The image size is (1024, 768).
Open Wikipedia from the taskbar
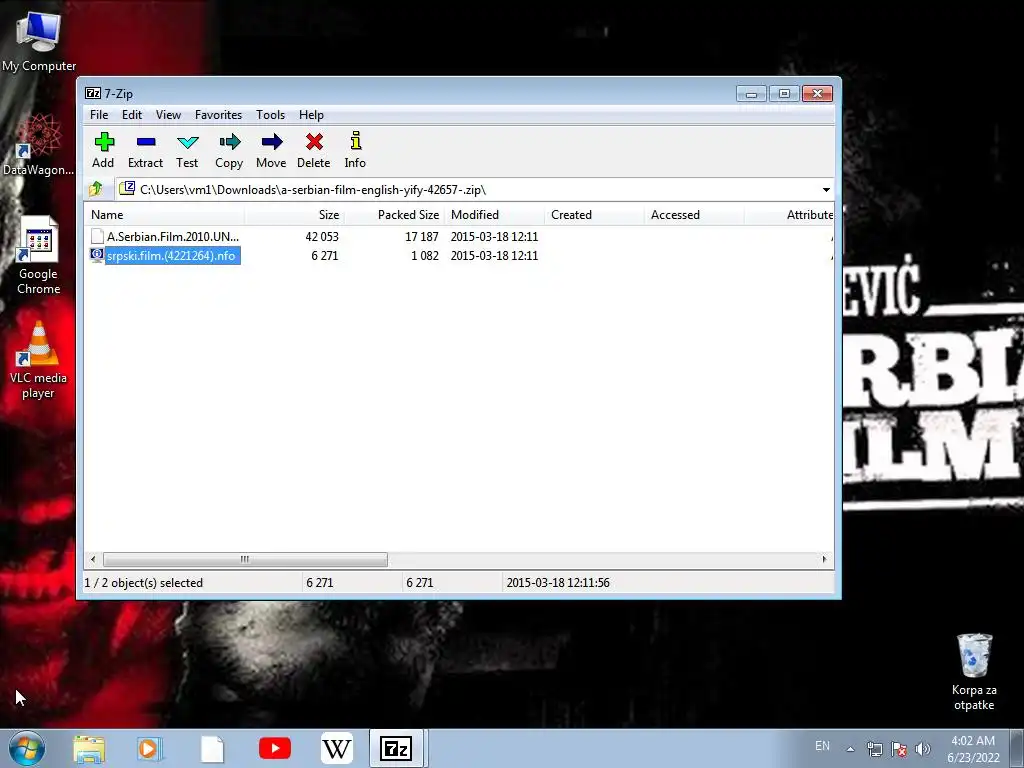coord(337,748)
